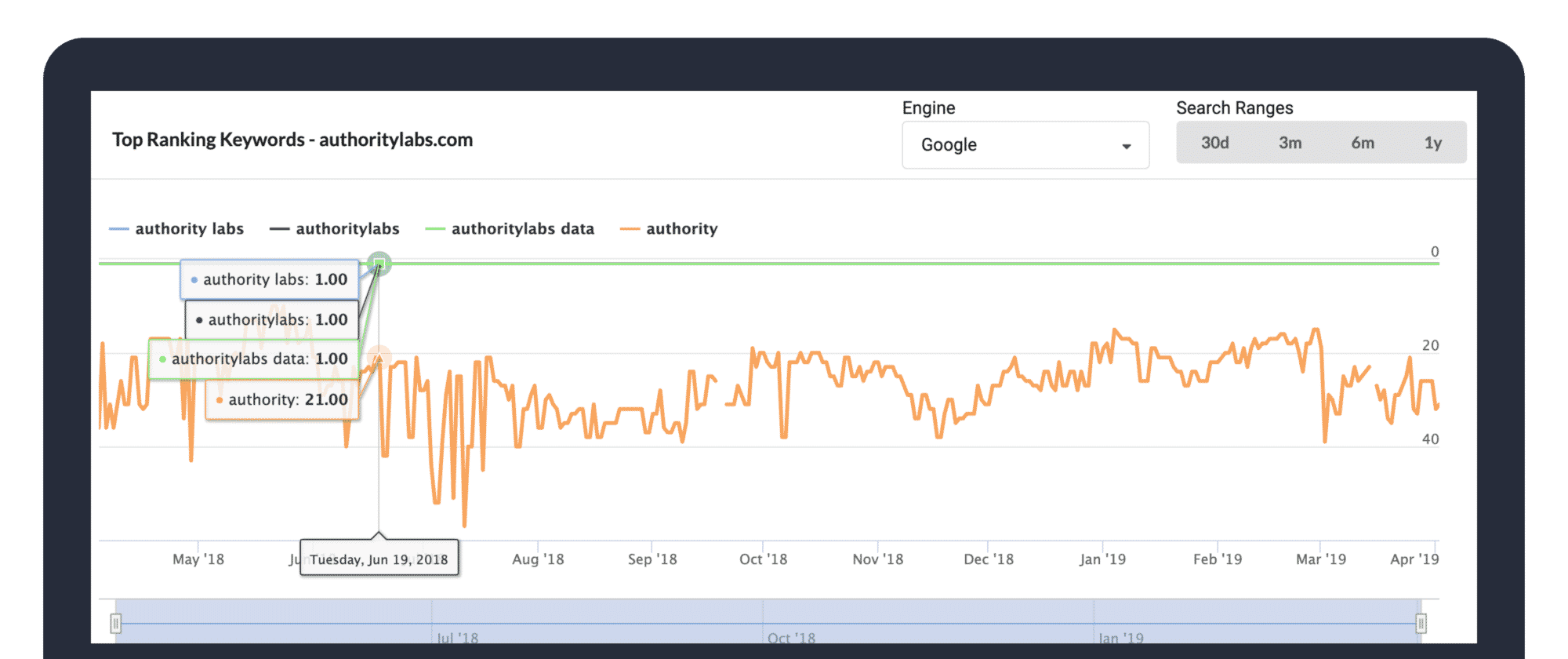This screenshot has height=659, width=1568.
Task: Click the 'May '18' axis label
Action: point(198,559)
